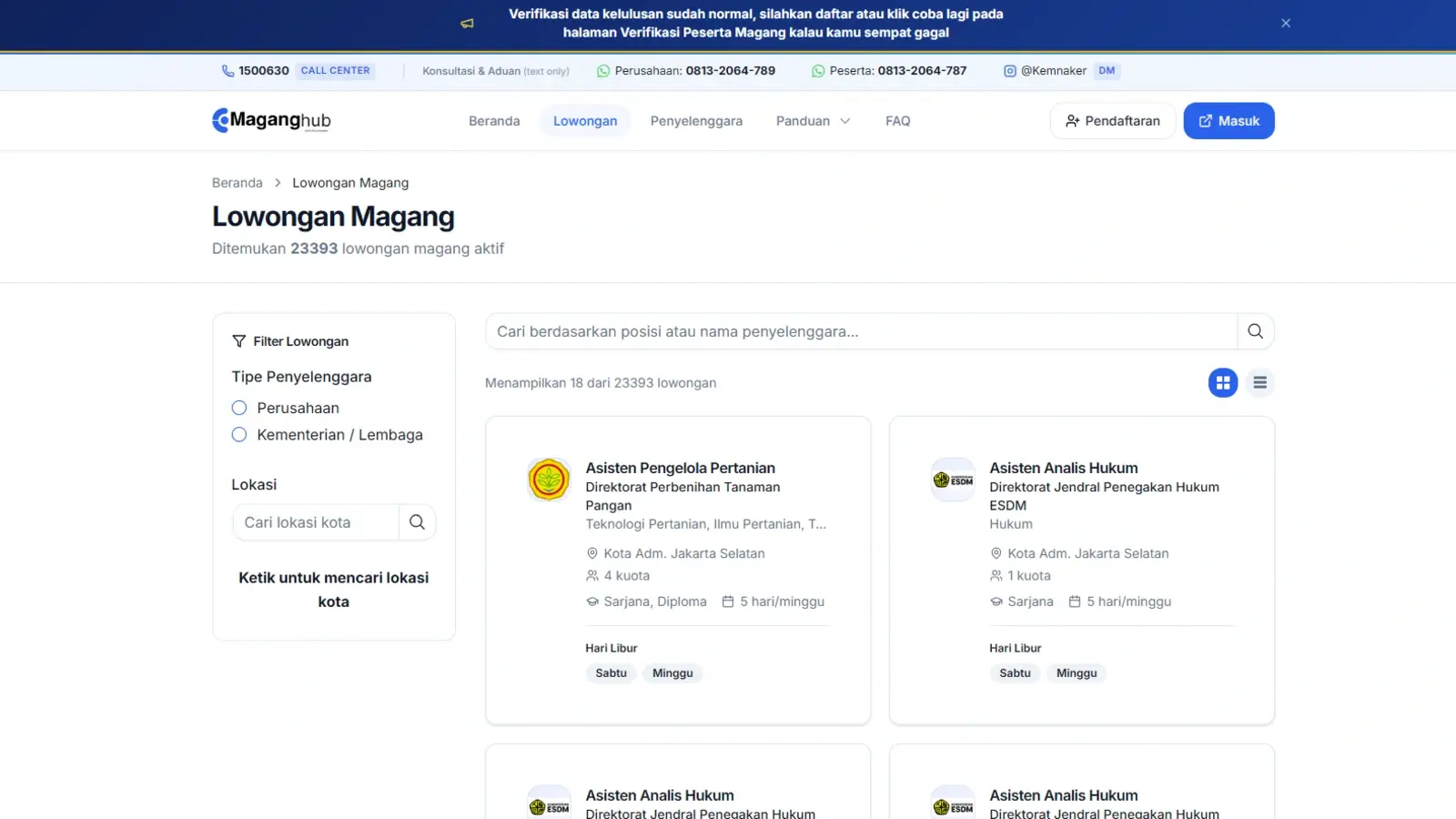Focus the position or organizer search field
The height and width of the screenshot is (819, 1456).
[x=862, y=331]
